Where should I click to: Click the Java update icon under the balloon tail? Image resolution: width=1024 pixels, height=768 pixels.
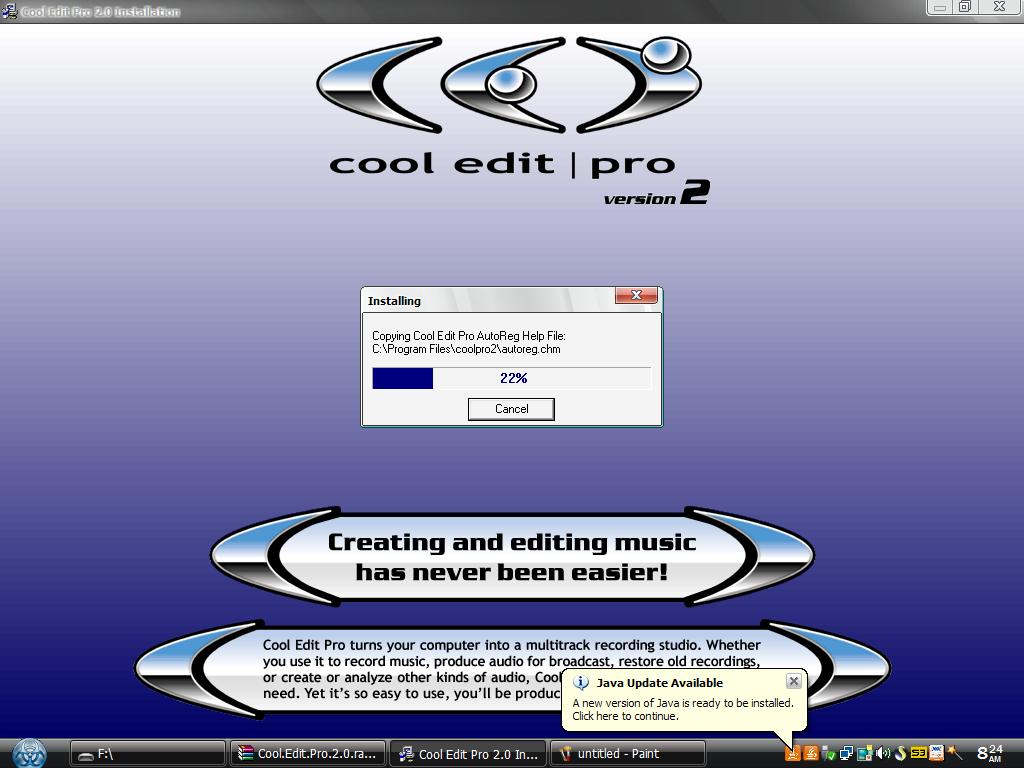coord(793,753)
